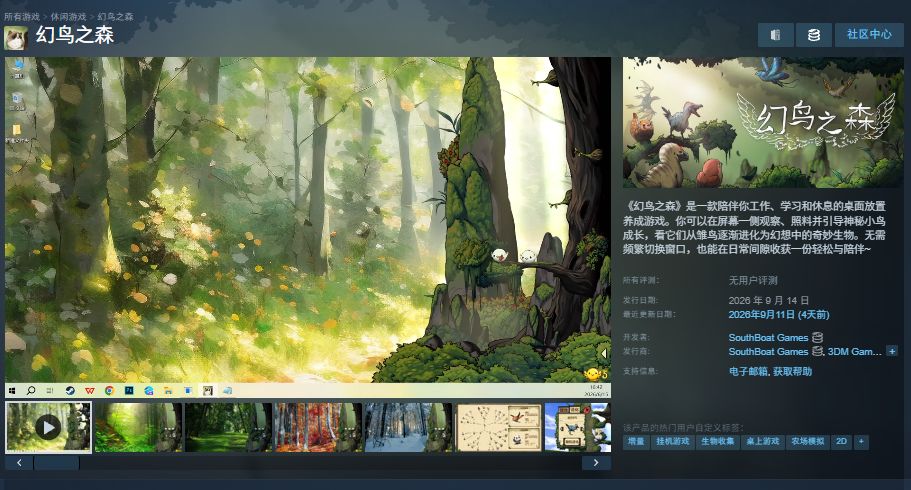The image size is (911, 490).
Task: Select the dark green grass path thumbnail
Action: (x=228, y=427)
